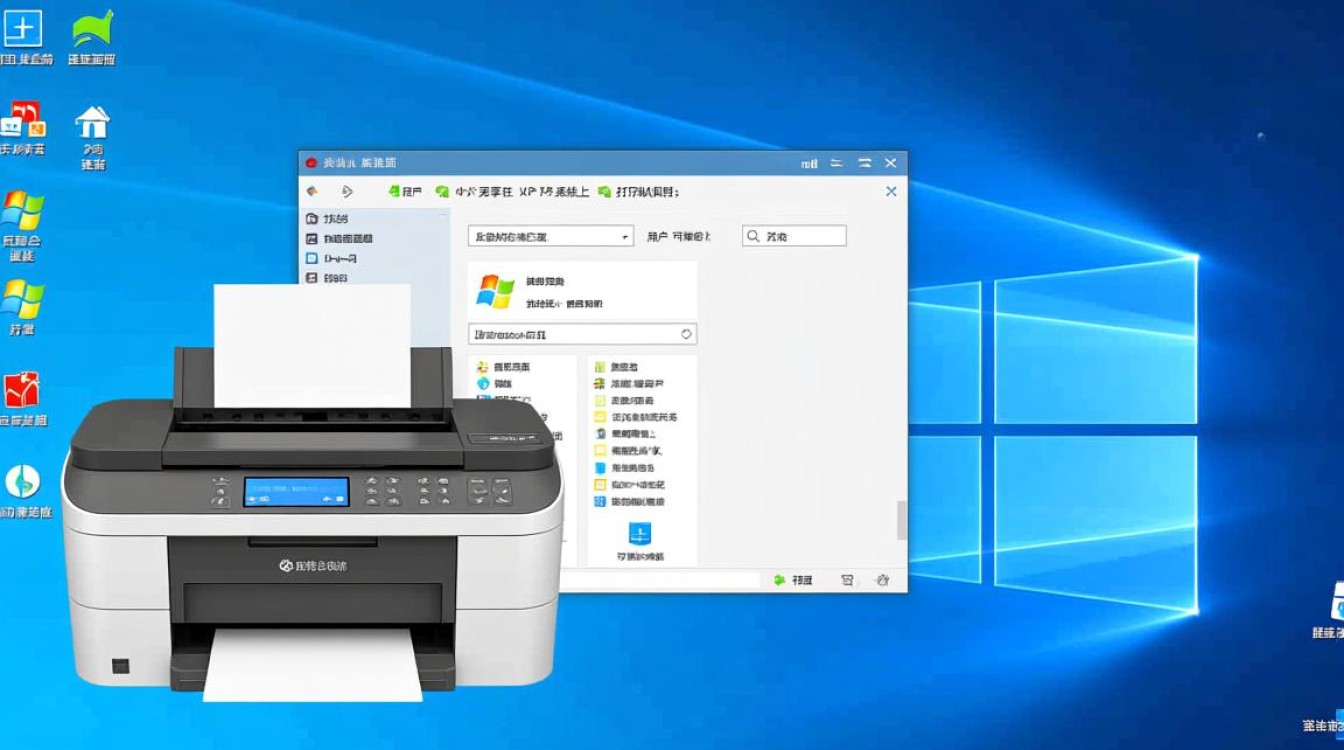Open the white plus-sign desktop icon
The width and height of the screenshot is (1344, 750).
pos(23,27)
